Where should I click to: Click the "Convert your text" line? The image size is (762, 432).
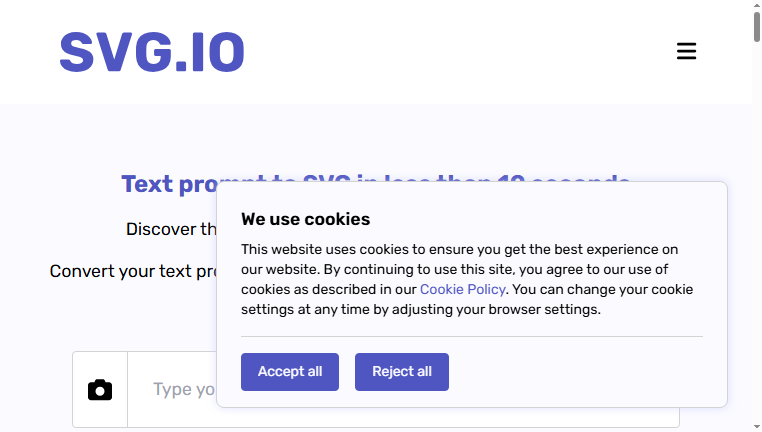point(133,271)
